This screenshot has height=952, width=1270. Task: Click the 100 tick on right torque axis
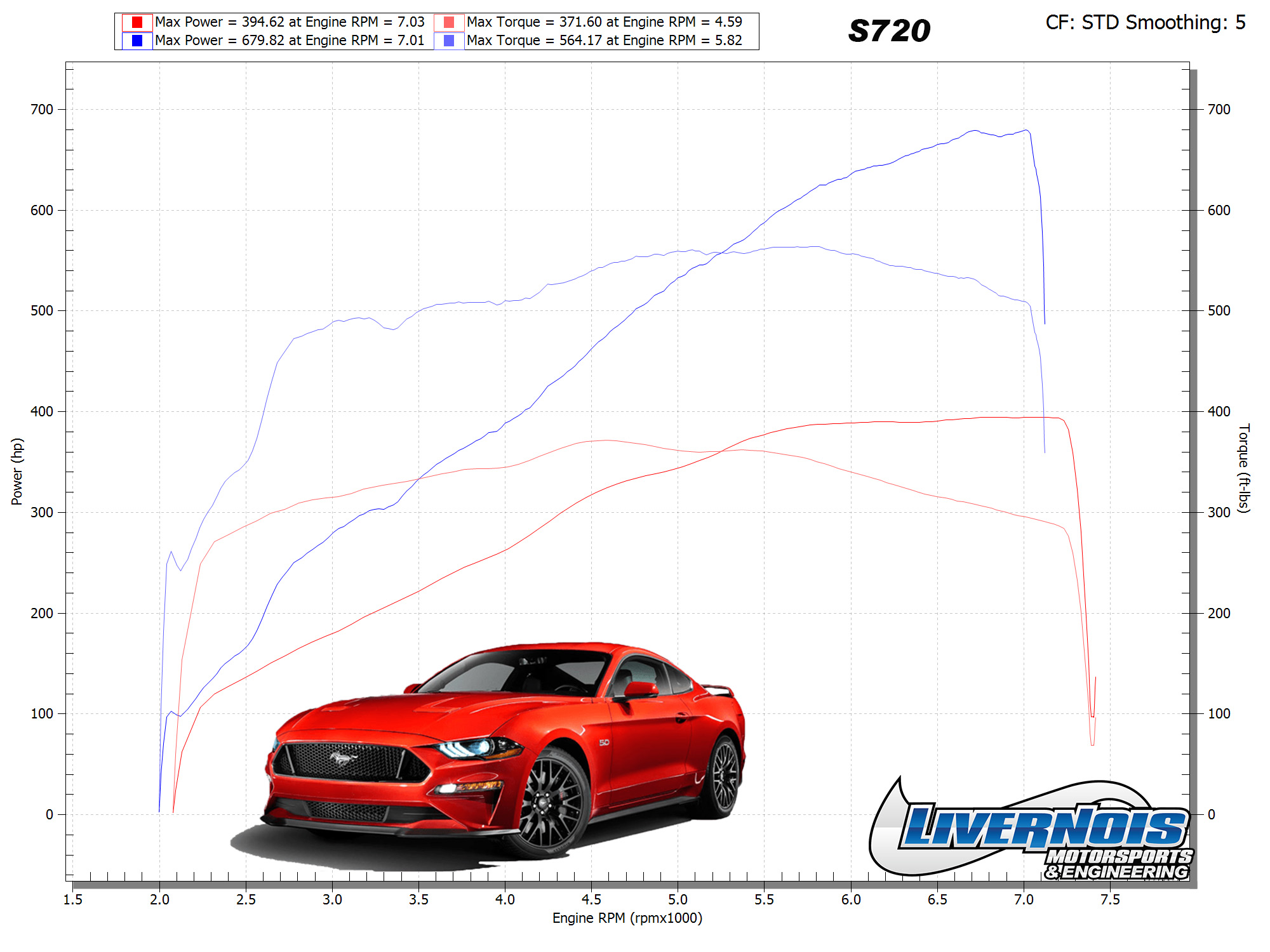[x=1219, y=713]
